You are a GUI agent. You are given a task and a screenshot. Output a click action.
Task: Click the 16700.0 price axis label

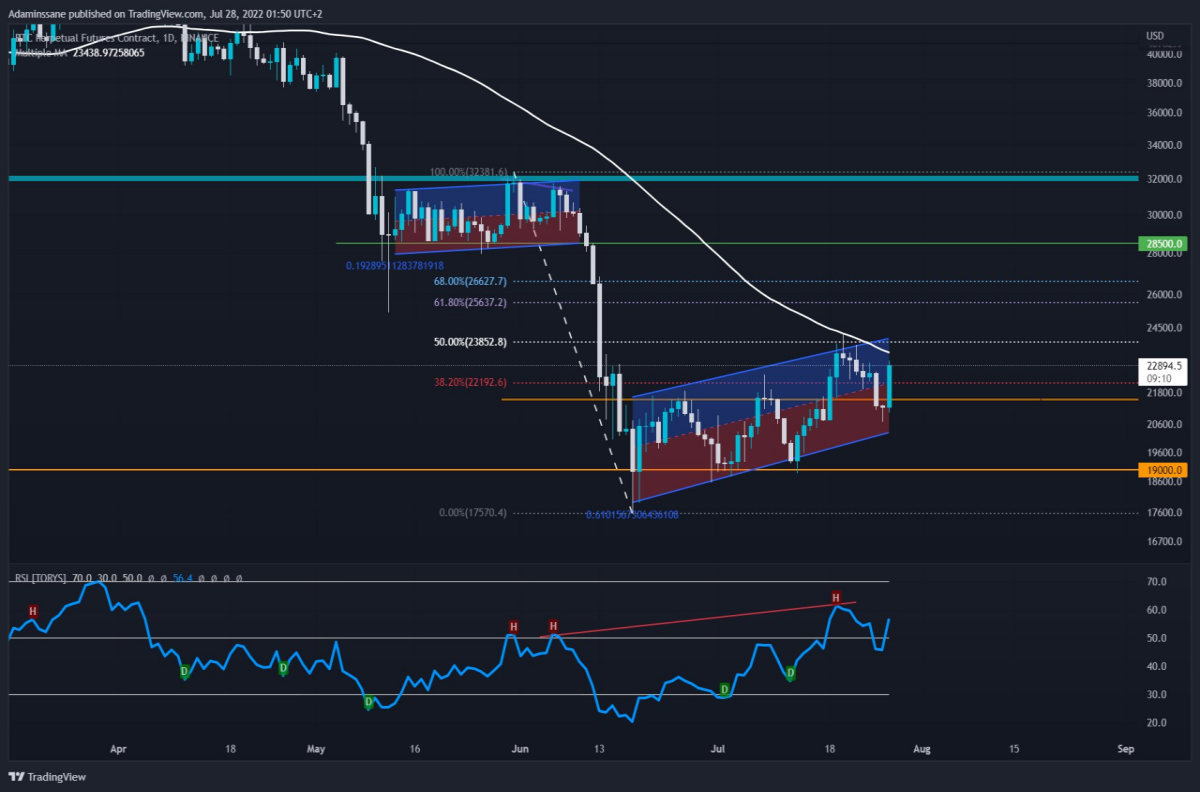[x=1164, y=541]
